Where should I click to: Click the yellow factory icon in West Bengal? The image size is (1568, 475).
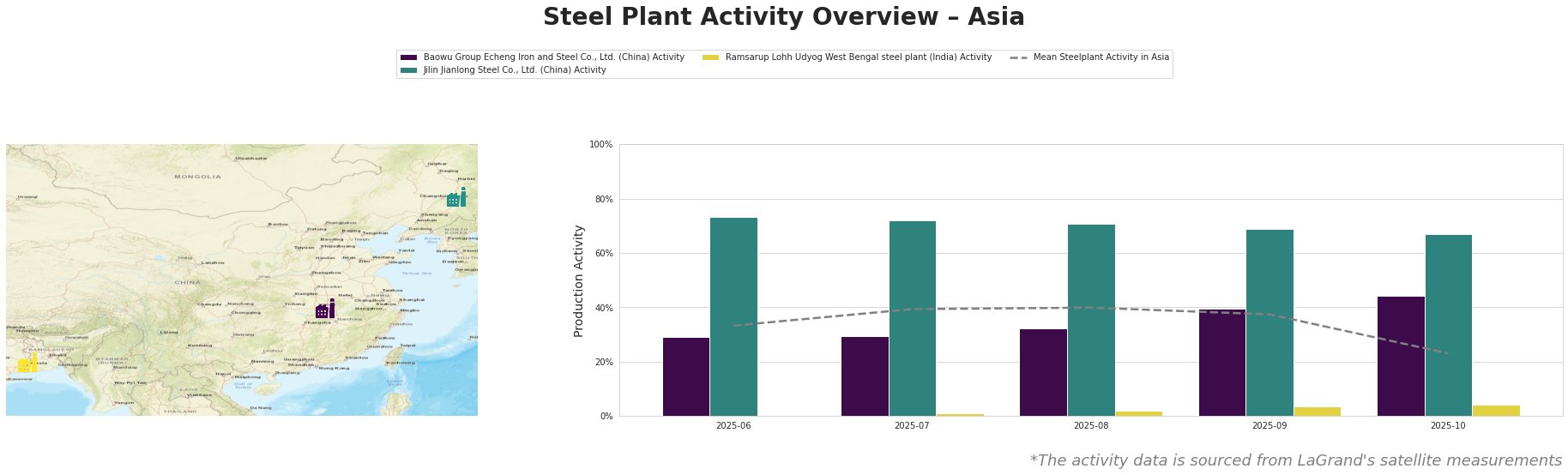(27, 364)
